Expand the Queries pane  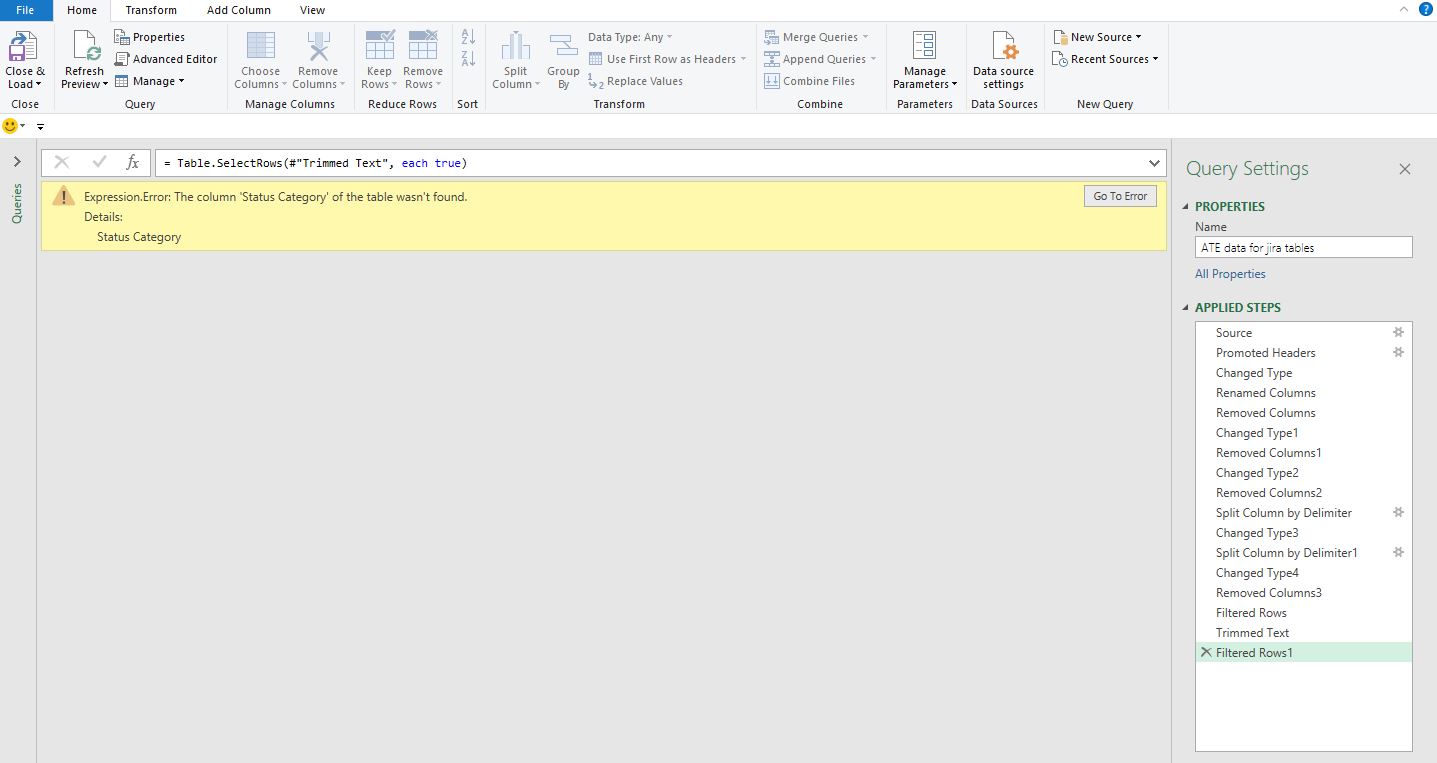tap(17, 161)
